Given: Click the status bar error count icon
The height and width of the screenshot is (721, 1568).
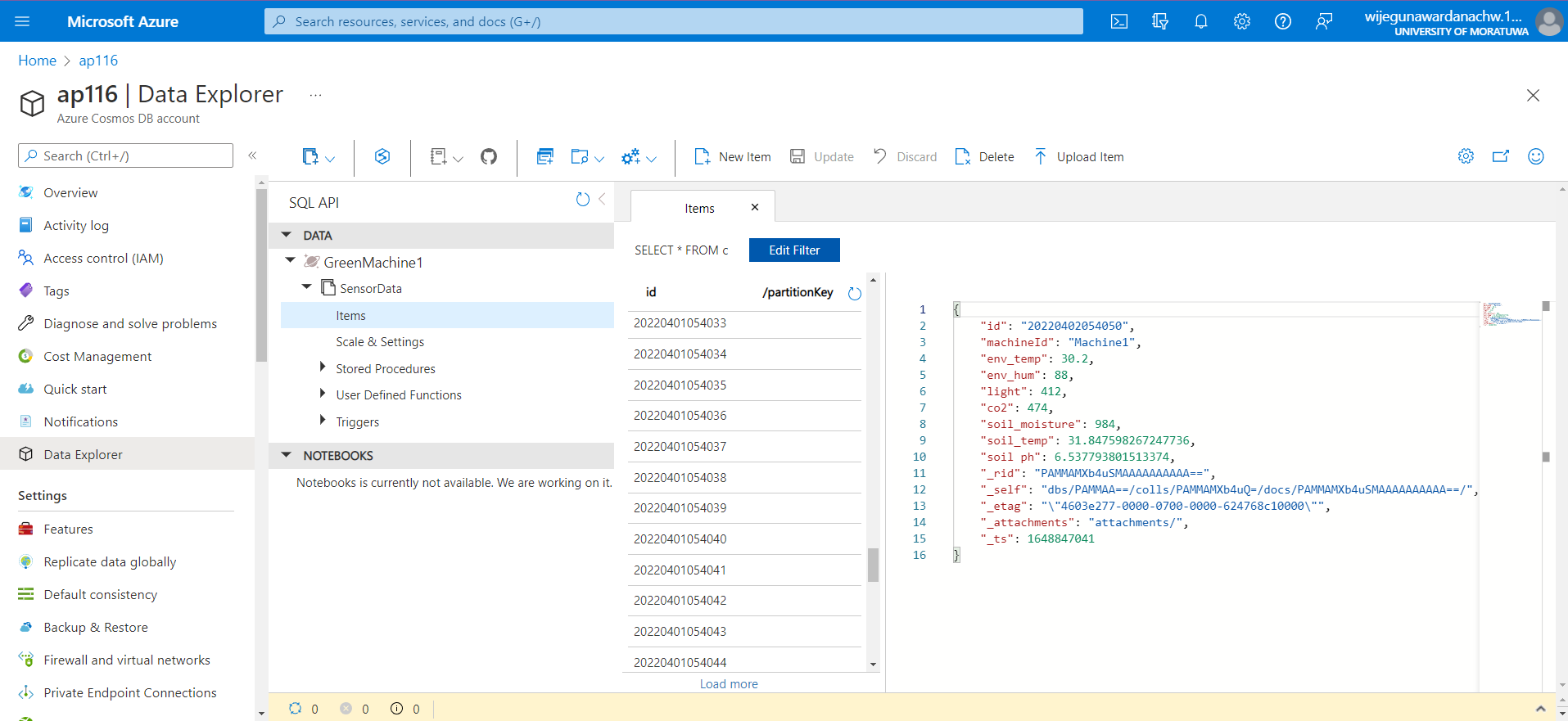Looking at the screenshot, I should click(x=346, y=709).
